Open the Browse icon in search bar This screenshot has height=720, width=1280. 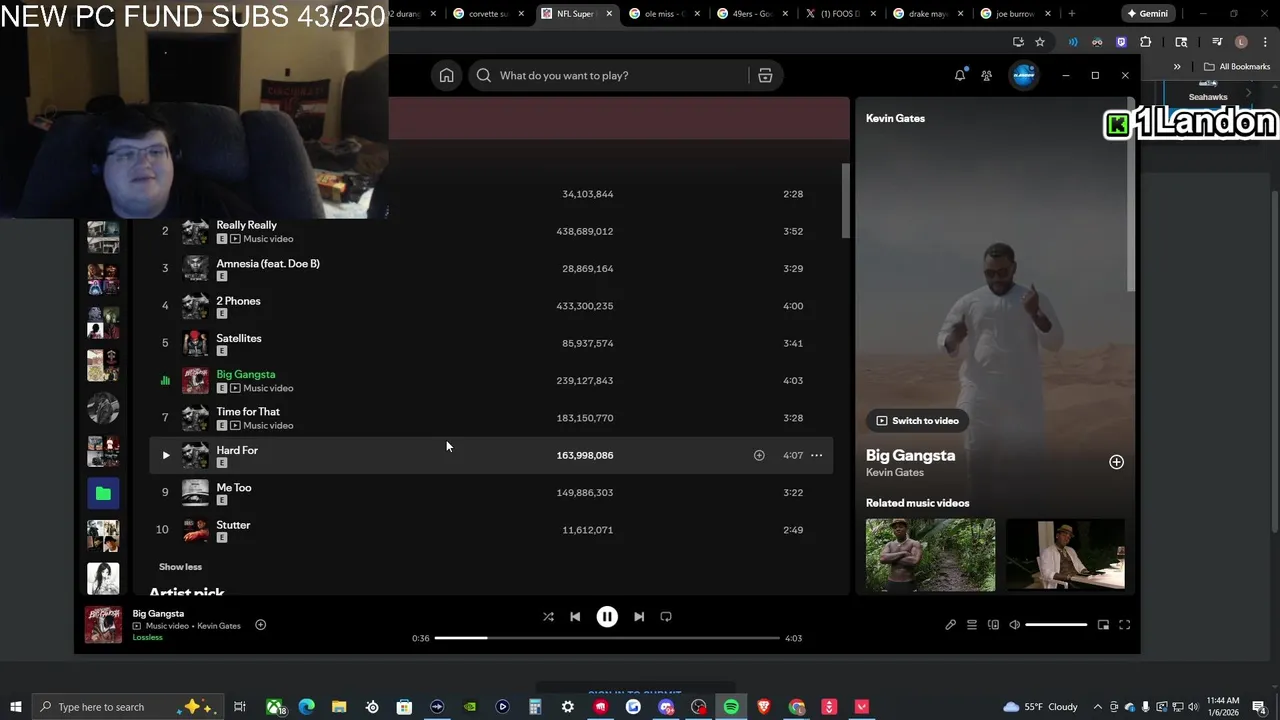[765, 75]
